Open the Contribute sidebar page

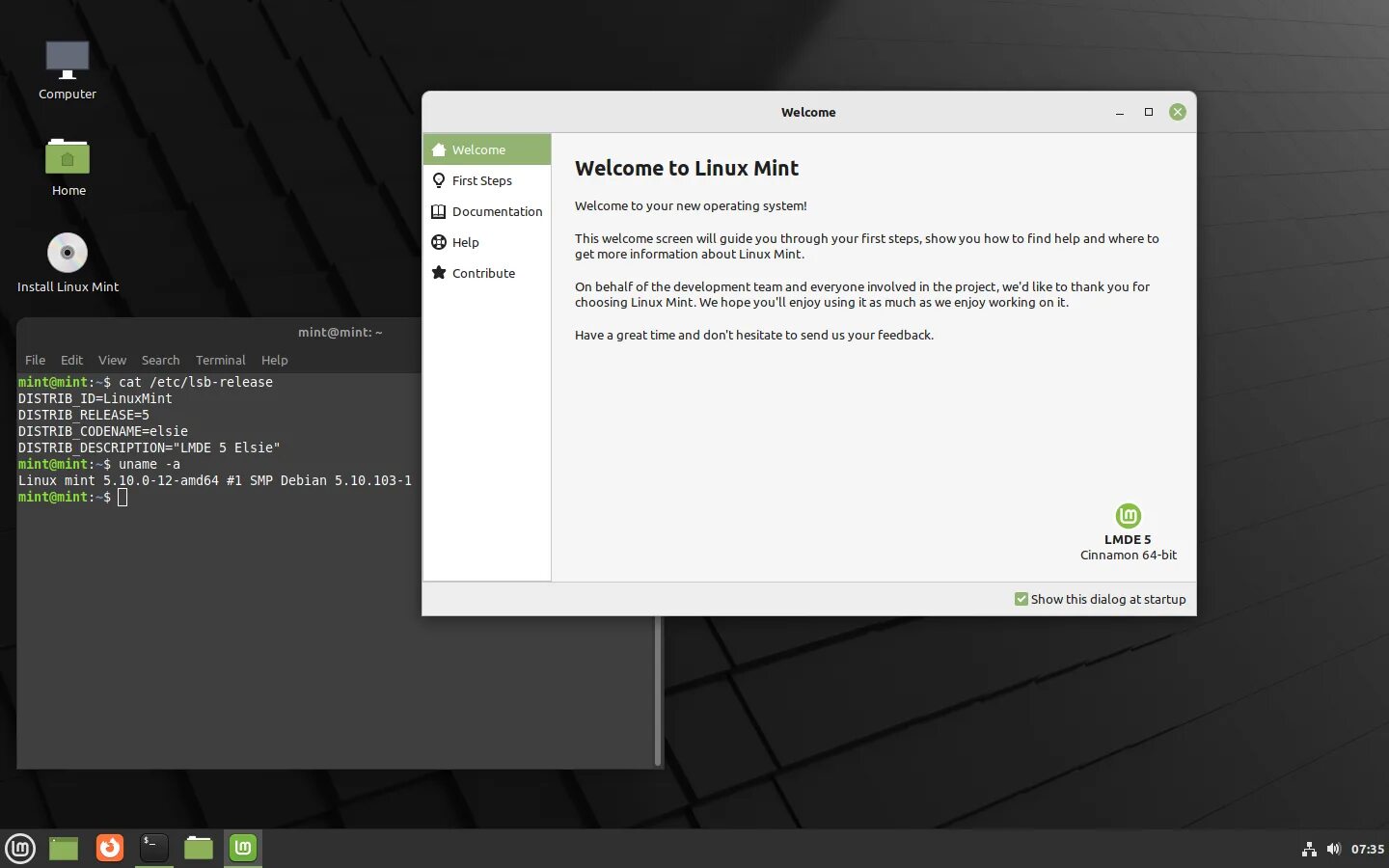[487, 273]
